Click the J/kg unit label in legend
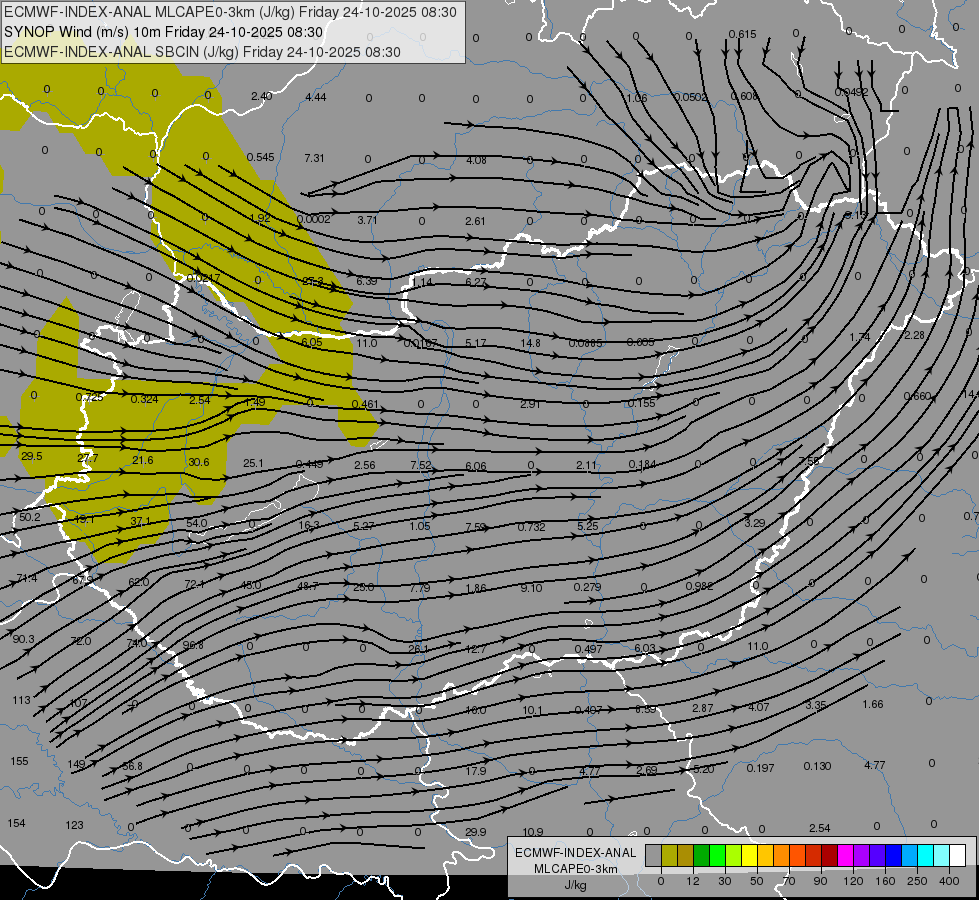The width and height of the screenshot is (979, 900). (x=576, y=885)
